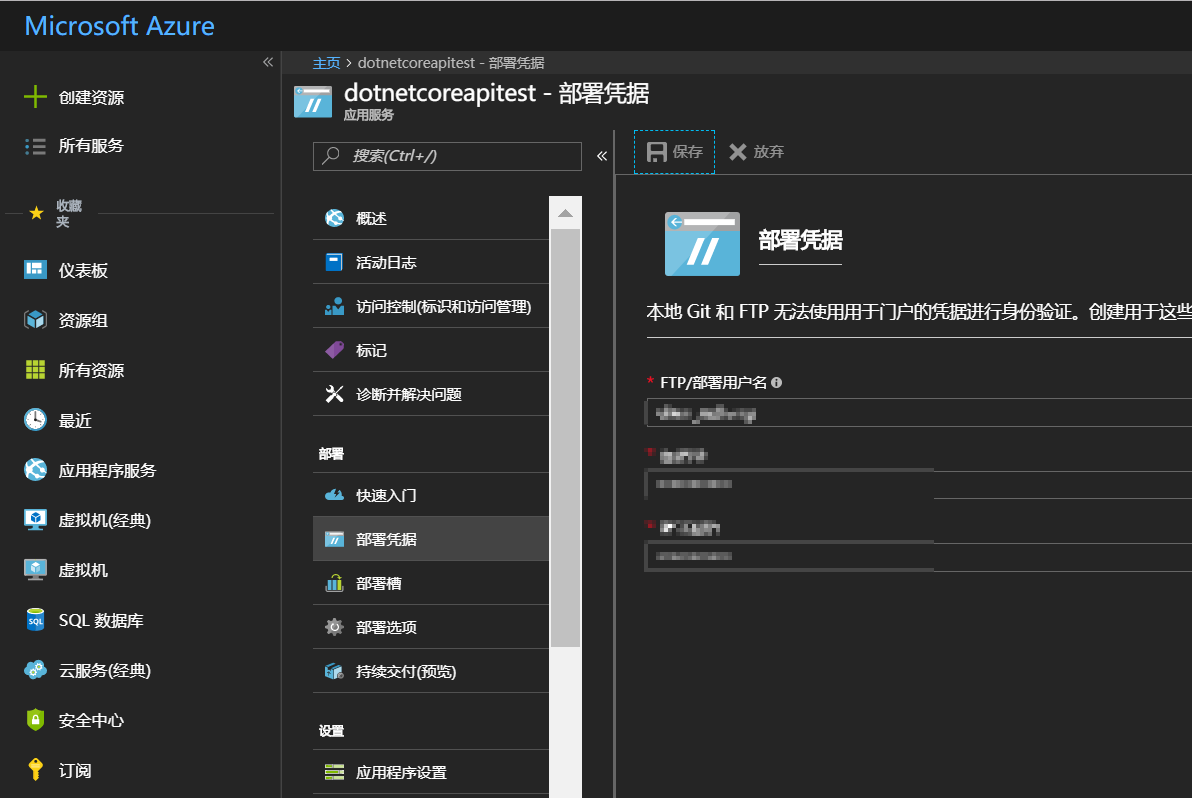Click the password input field
The image size is (1192, 798).
click(x=918, y=484)
